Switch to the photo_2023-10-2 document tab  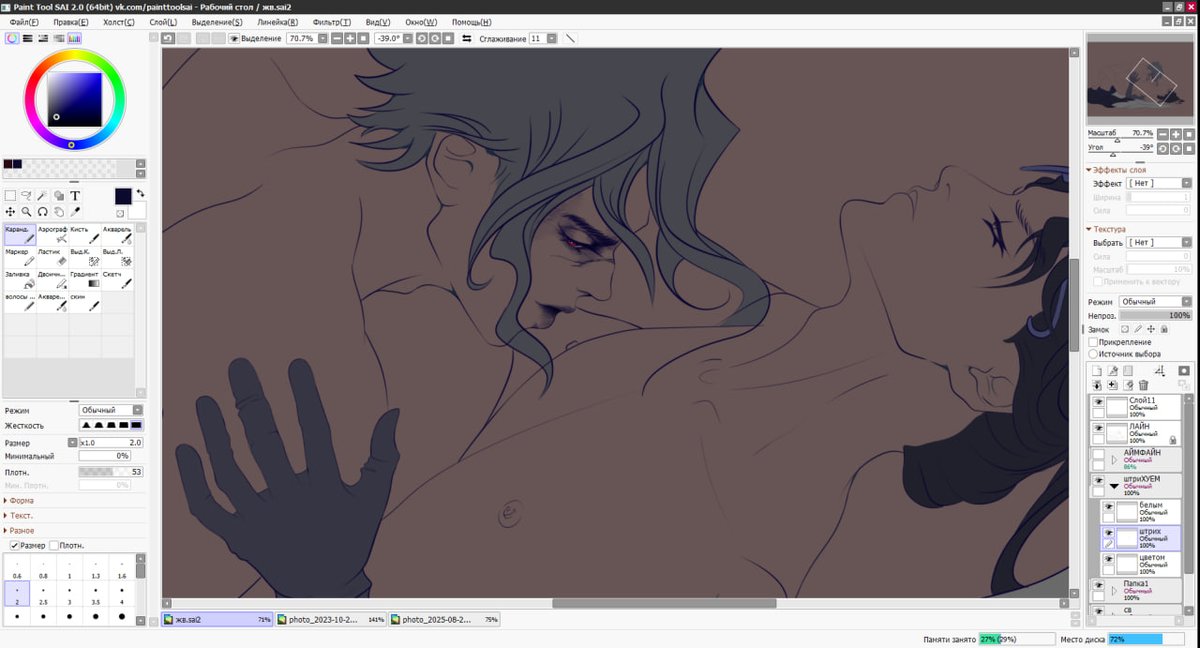(330, 620)
